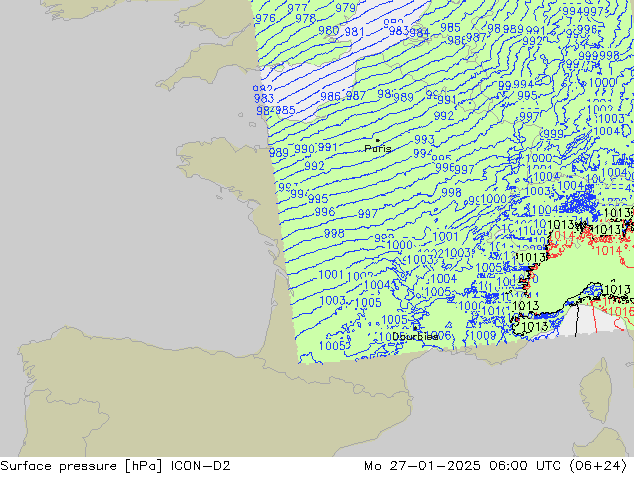This screenshot has height=490, width=634.
Task: Click the 979 isobar label
Action: (346, 8)
